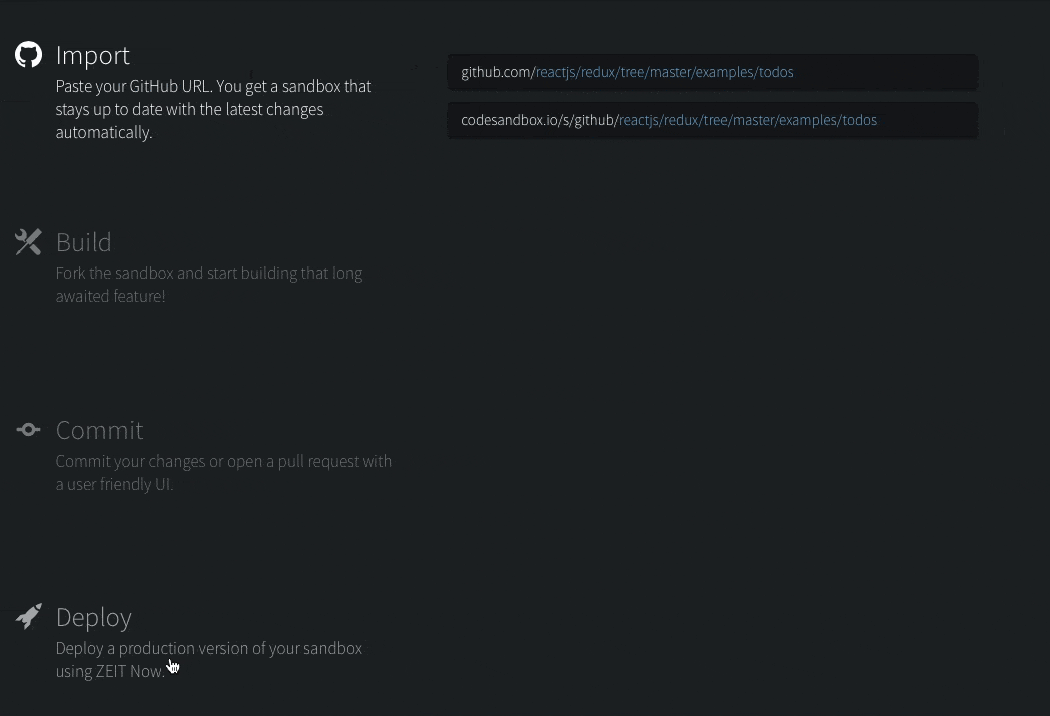This screenshot has width=1050, height=716.
Task: Click inside the github.com URL input field
Action: [712, 72]
